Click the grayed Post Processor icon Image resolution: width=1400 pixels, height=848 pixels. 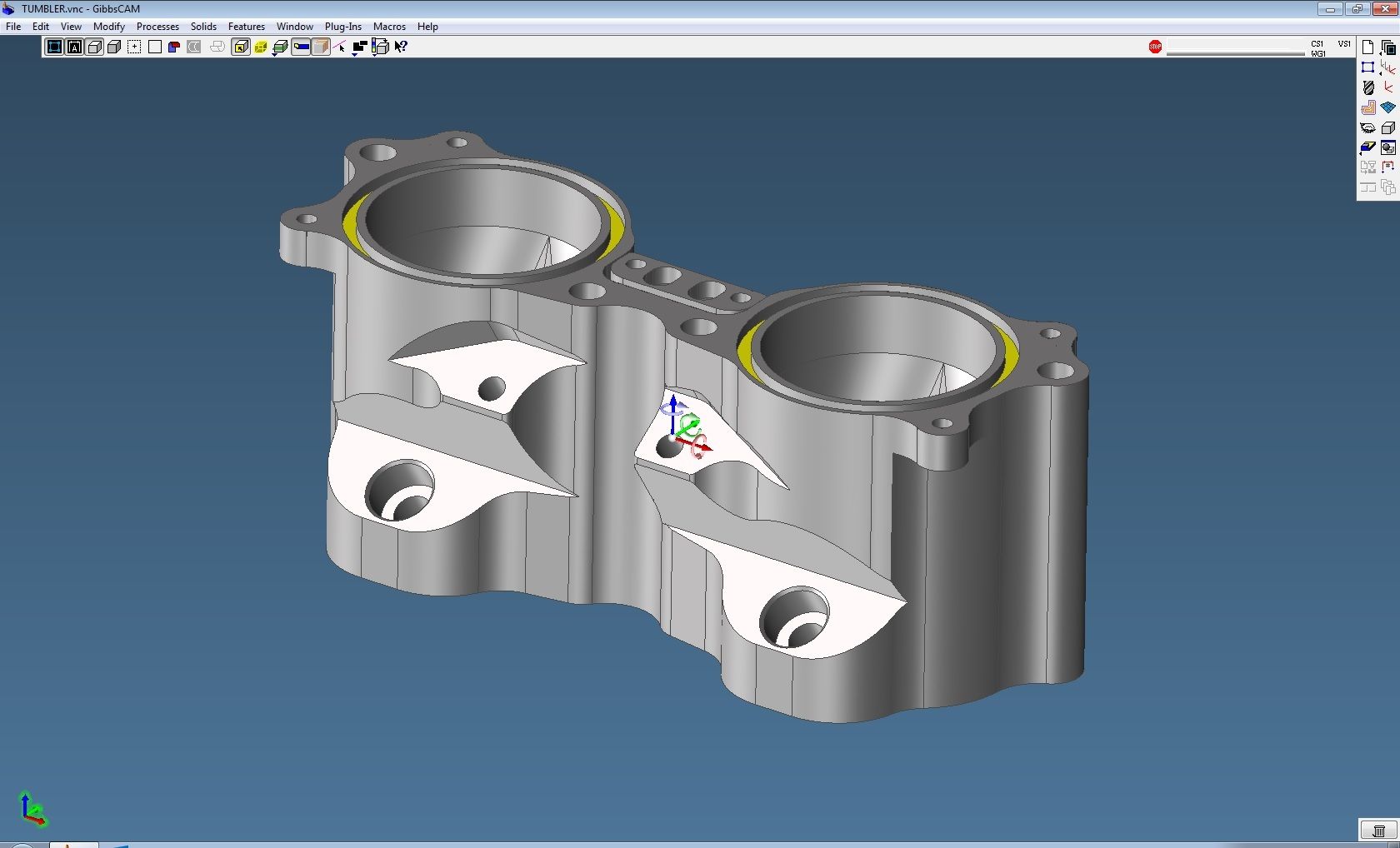[x=1367, y=167]
